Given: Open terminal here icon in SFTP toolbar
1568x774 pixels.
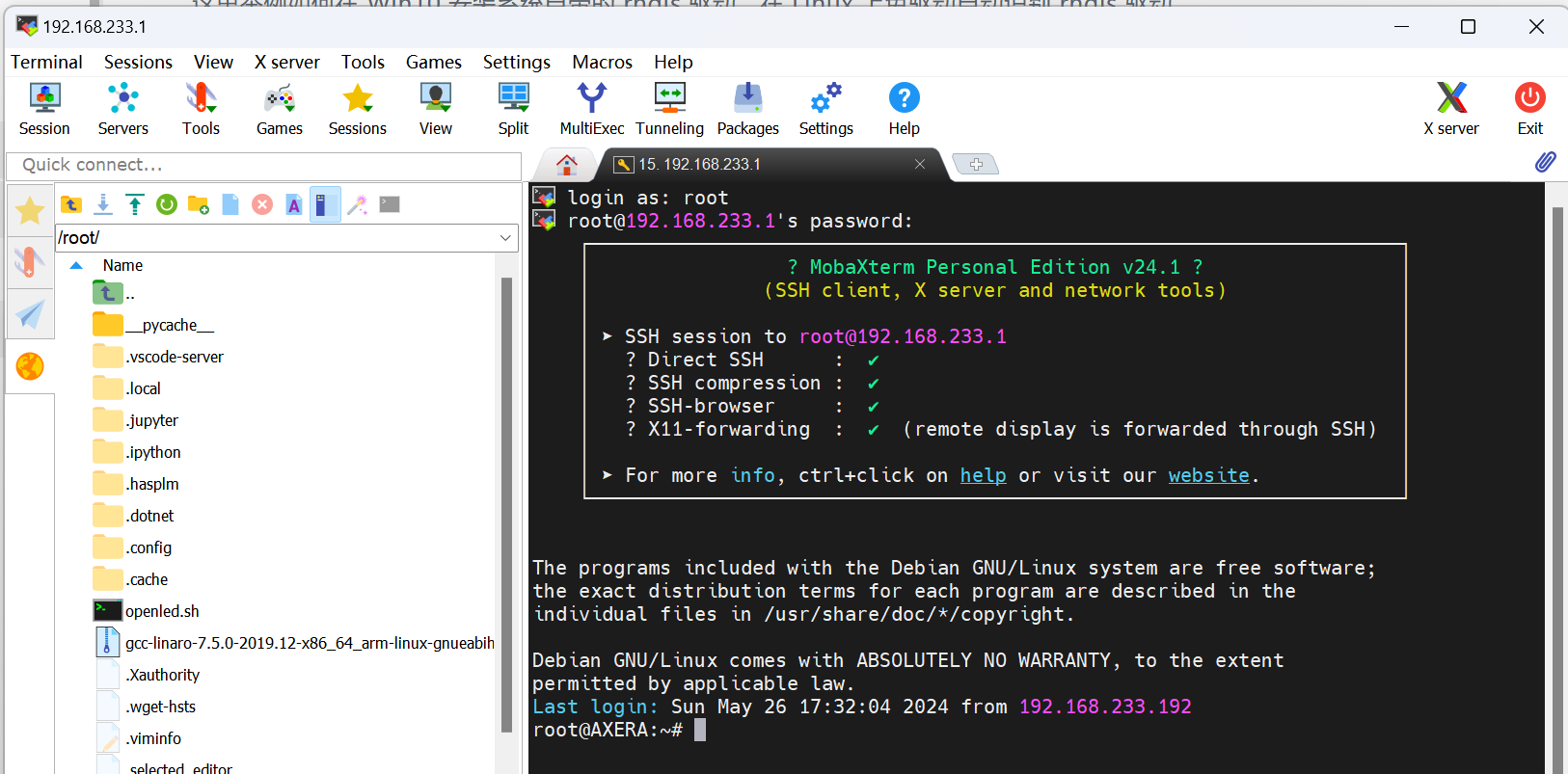Looking at the screenshot, I should coord(390,204).
